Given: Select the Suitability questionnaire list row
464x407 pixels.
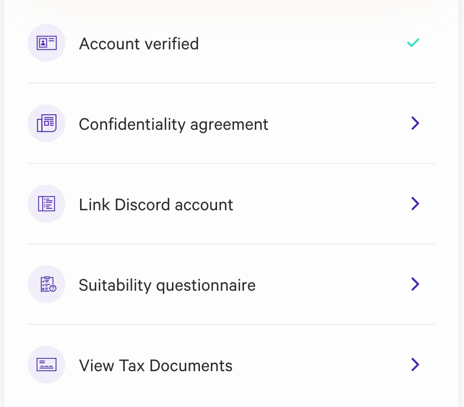Looking at the screenshot, I should click(231, 284).
